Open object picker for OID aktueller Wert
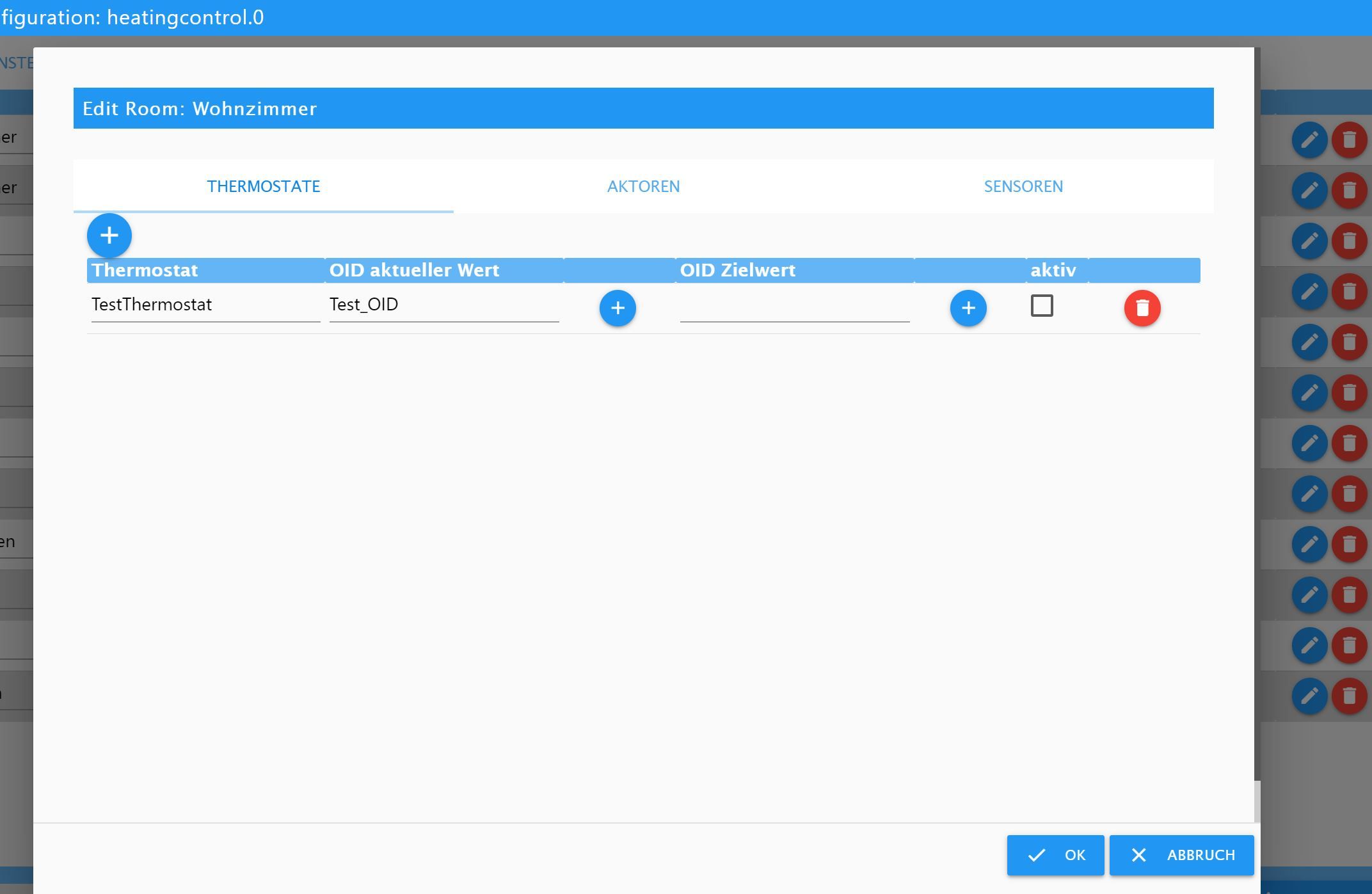The width and height of the screenshot is (1372, 894). [x=618, y=308]
